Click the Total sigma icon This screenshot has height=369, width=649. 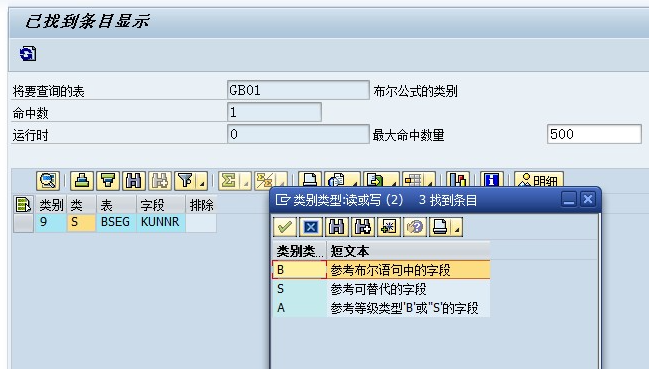(229, 181)
